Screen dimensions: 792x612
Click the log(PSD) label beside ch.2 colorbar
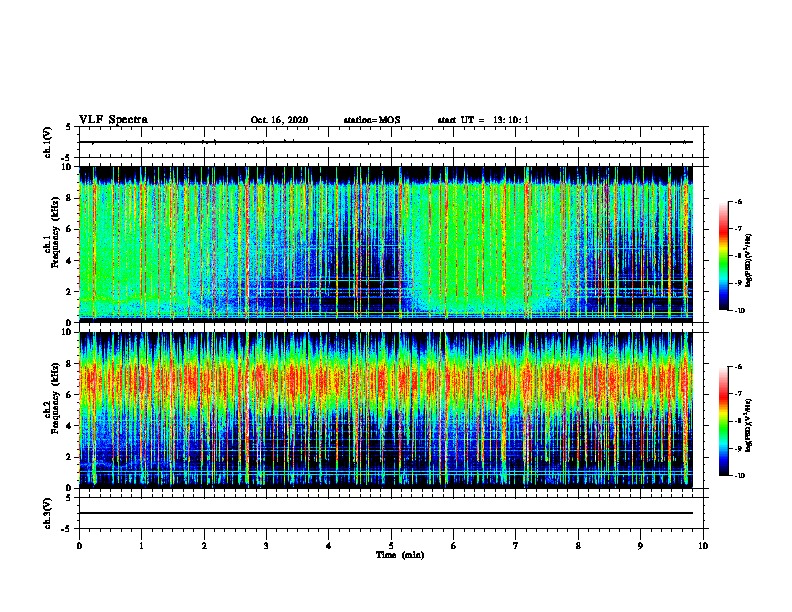click(749, 425)
